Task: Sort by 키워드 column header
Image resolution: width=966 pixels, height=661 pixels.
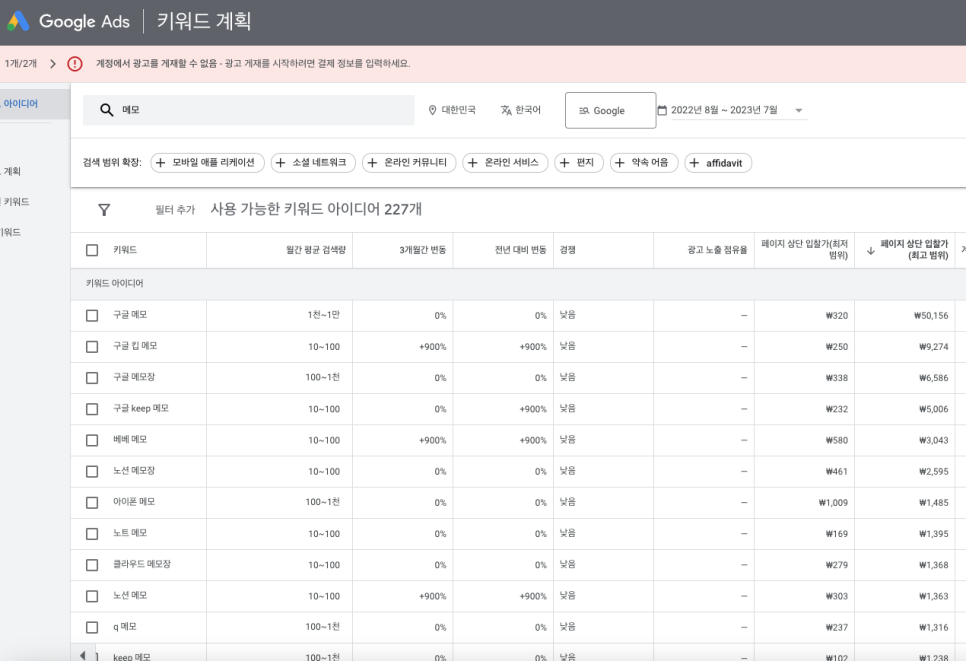Action: (x=125, y=250)
